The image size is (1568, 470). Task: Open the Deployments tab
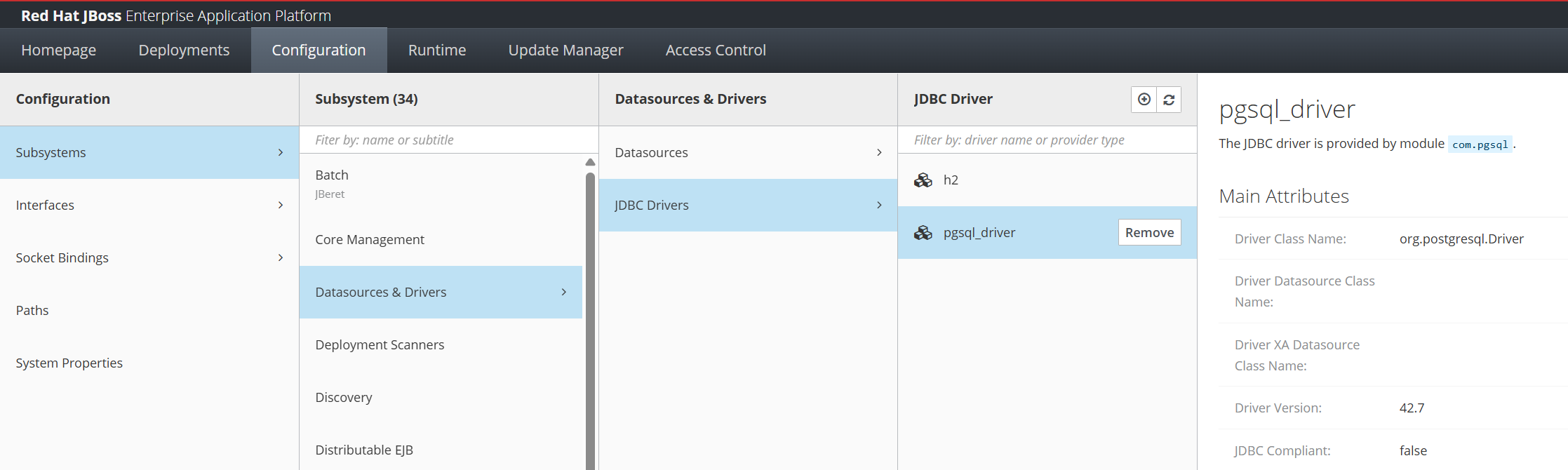184,51
